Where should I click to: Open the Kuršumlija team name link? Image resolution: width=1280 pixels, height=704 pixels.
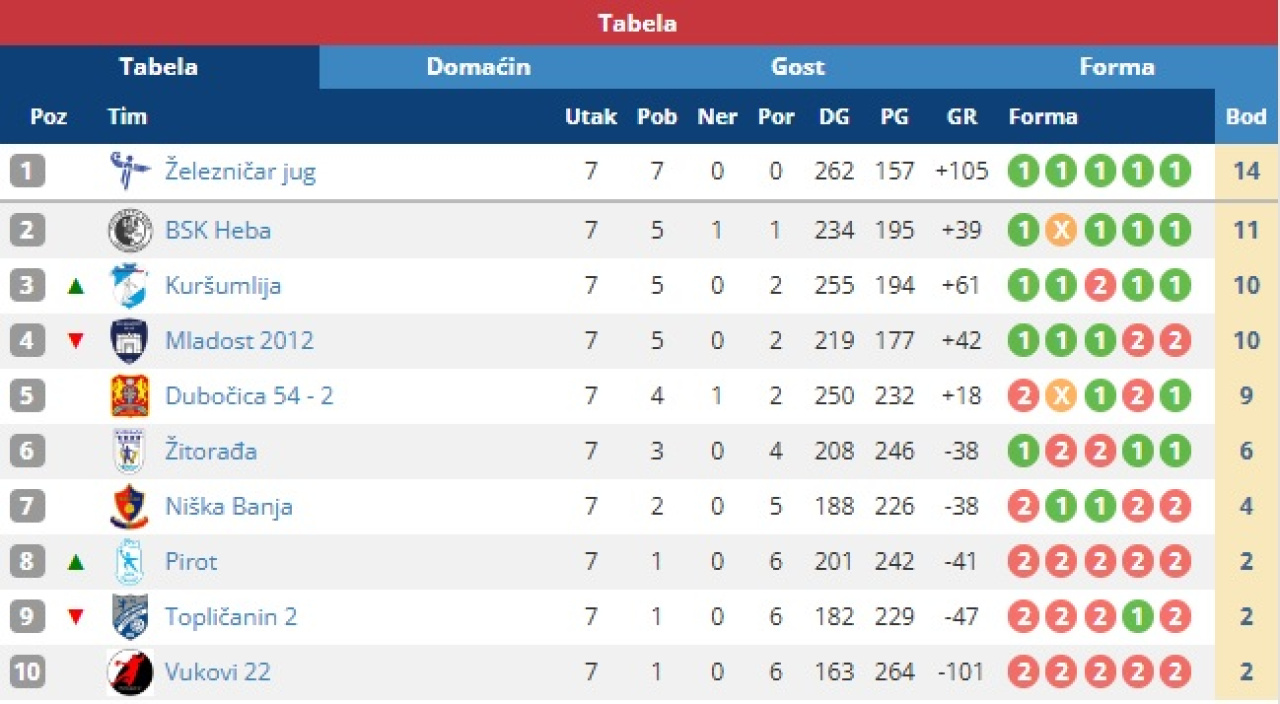223,286
